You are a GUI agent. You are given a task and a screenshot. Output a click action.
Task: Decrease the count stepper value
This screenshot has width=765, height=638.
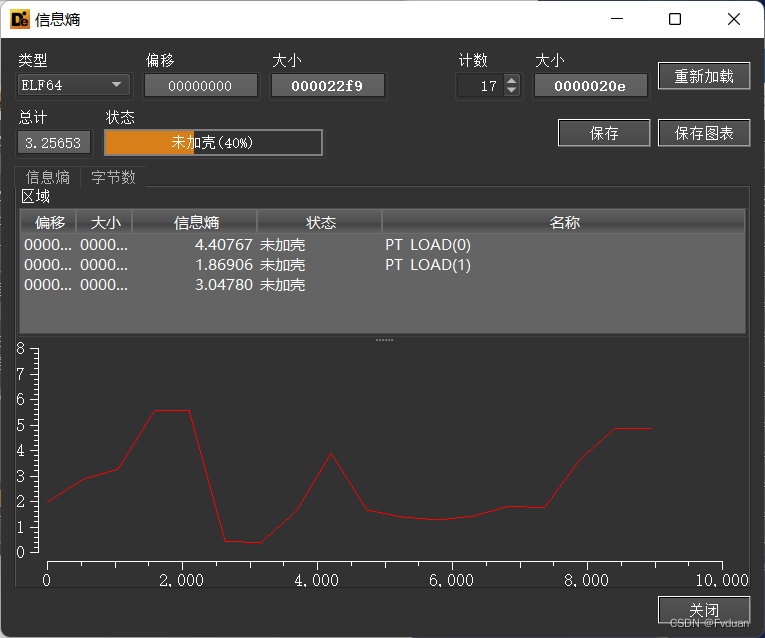click(x=511, y=91)
